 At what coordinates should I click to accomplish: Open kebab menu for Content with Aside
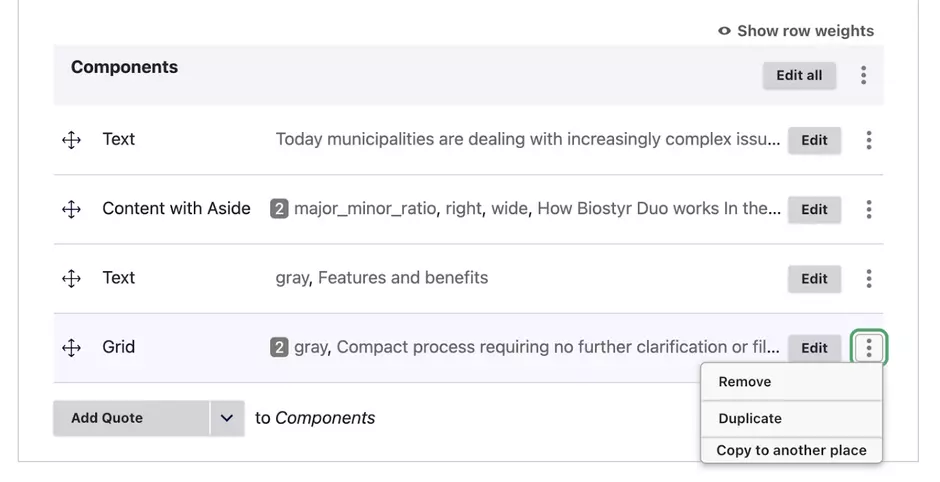click(868, 209)
